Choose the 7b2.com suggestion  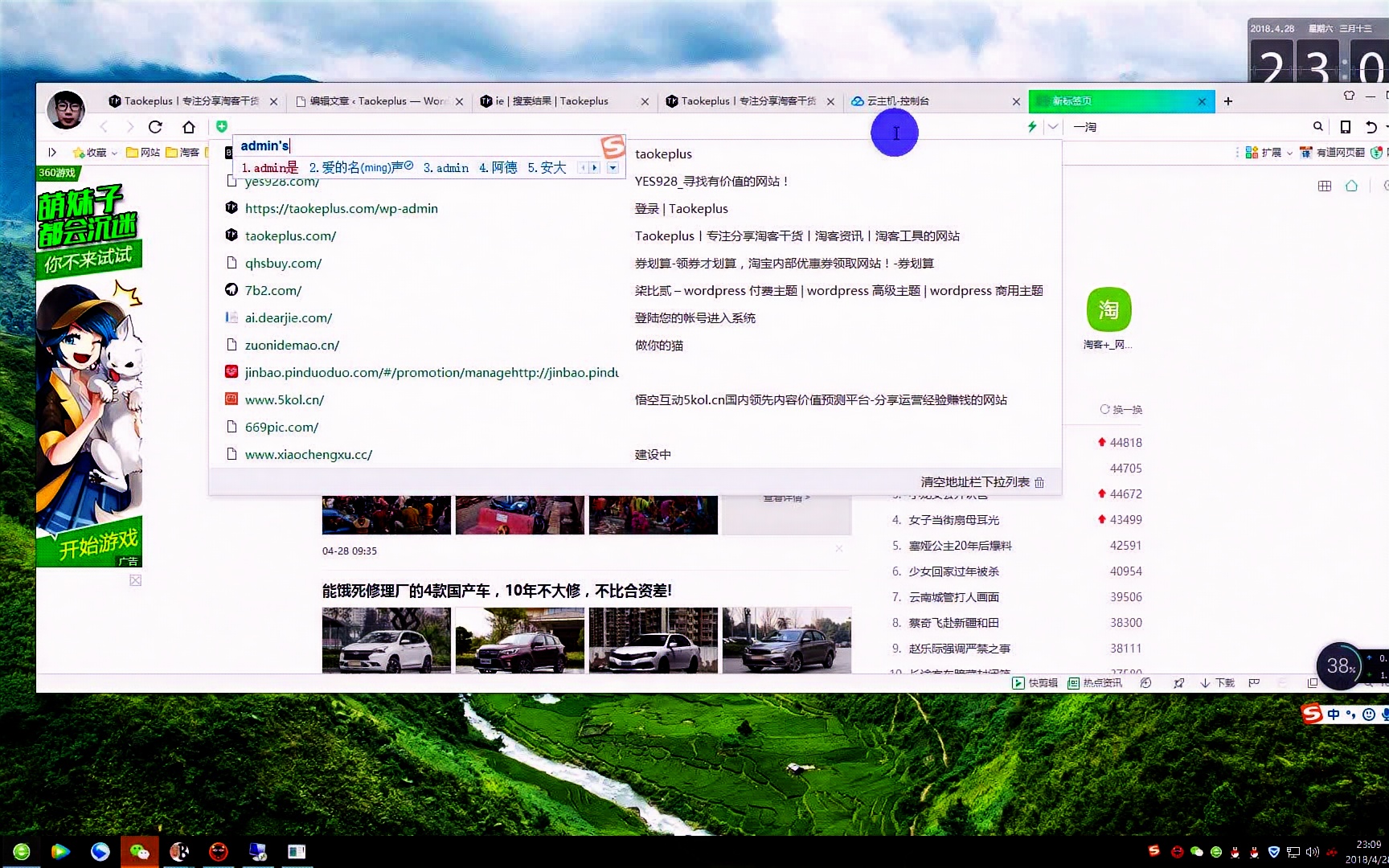(635, 291)
